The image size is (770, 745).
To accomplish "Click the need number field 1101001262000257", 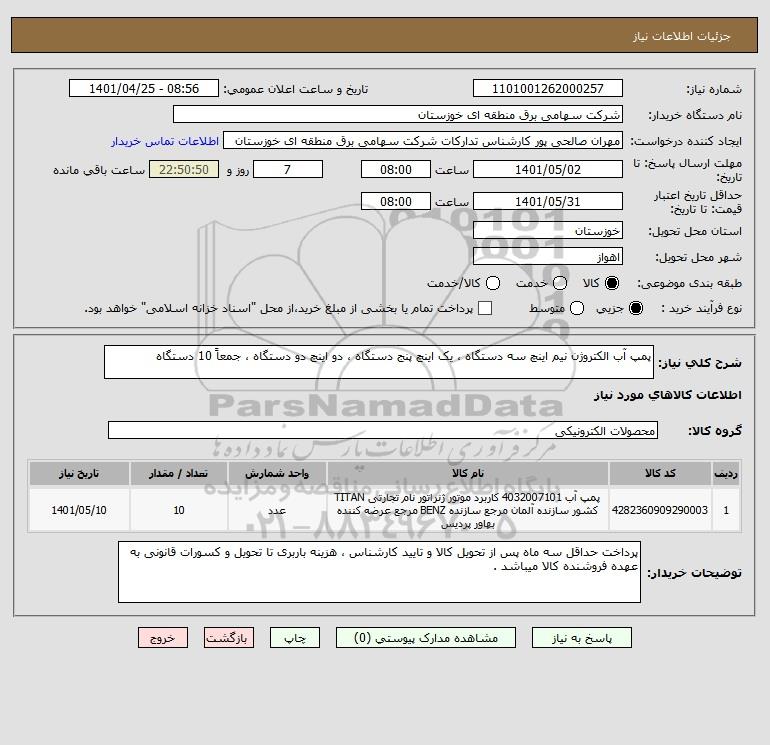I will click(548, 89).
